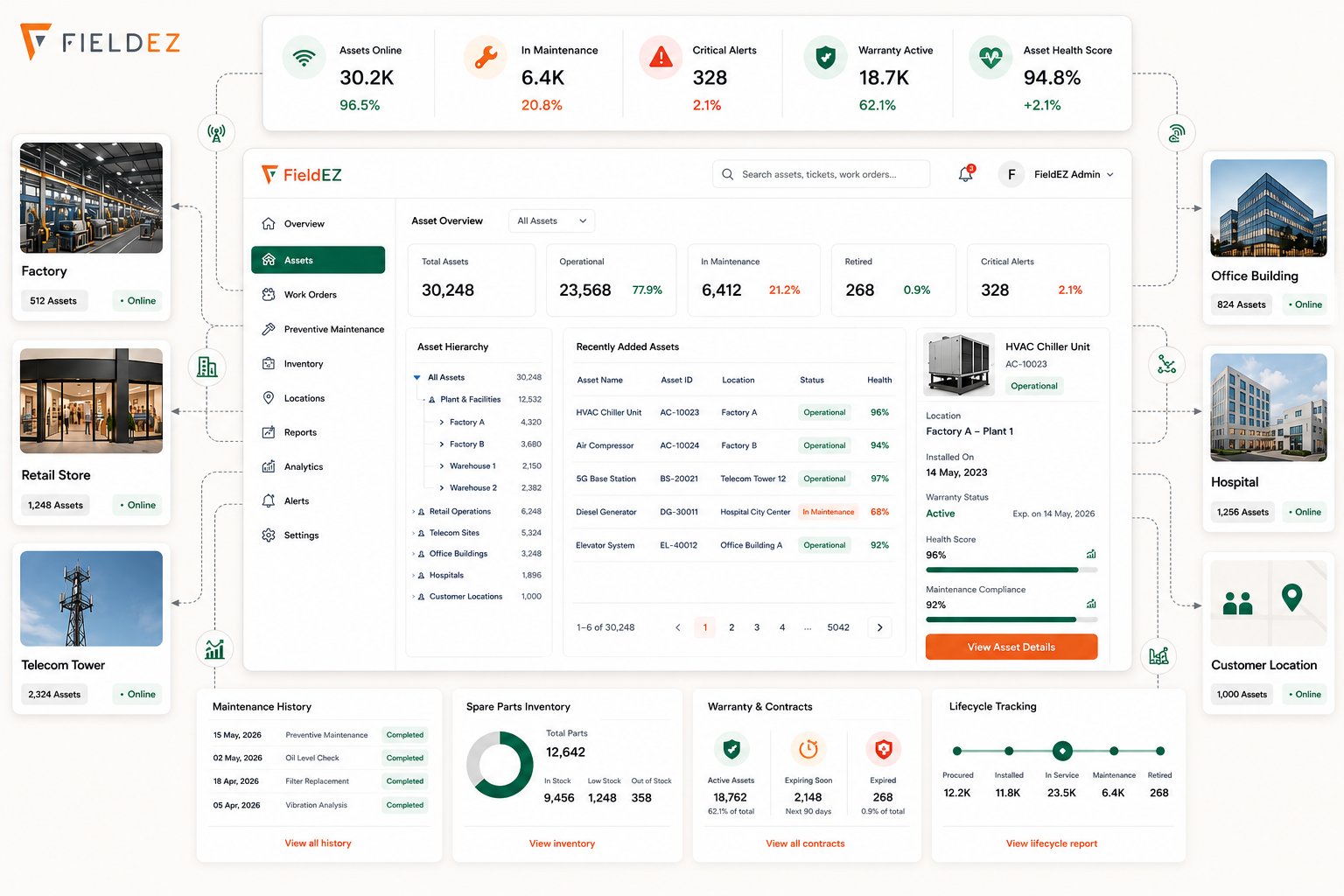Go to next page arrow
This screenshot has height=896, width=1344.
879,627
